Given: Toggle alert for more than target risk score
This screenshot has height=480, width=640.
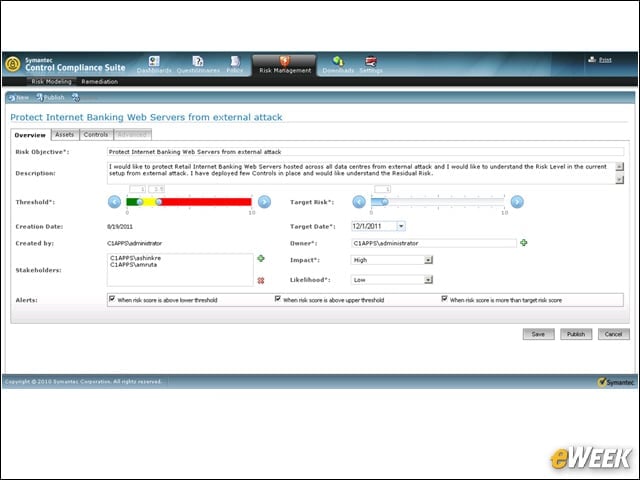Looking at the screenshot, I should coord(444,299).
